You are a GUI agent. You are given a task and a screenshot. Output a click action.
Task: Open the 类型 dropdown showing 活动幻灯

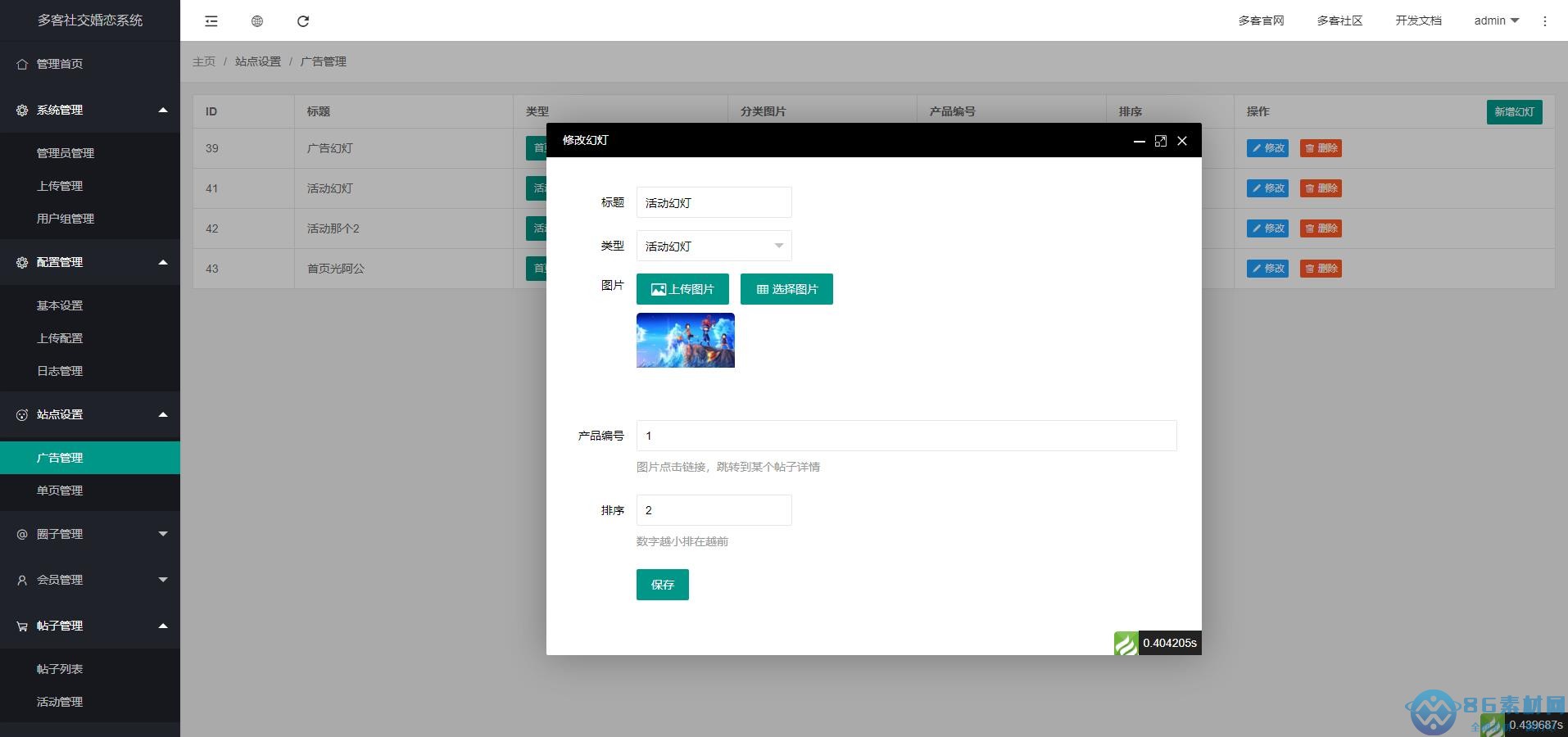point(714,246)
